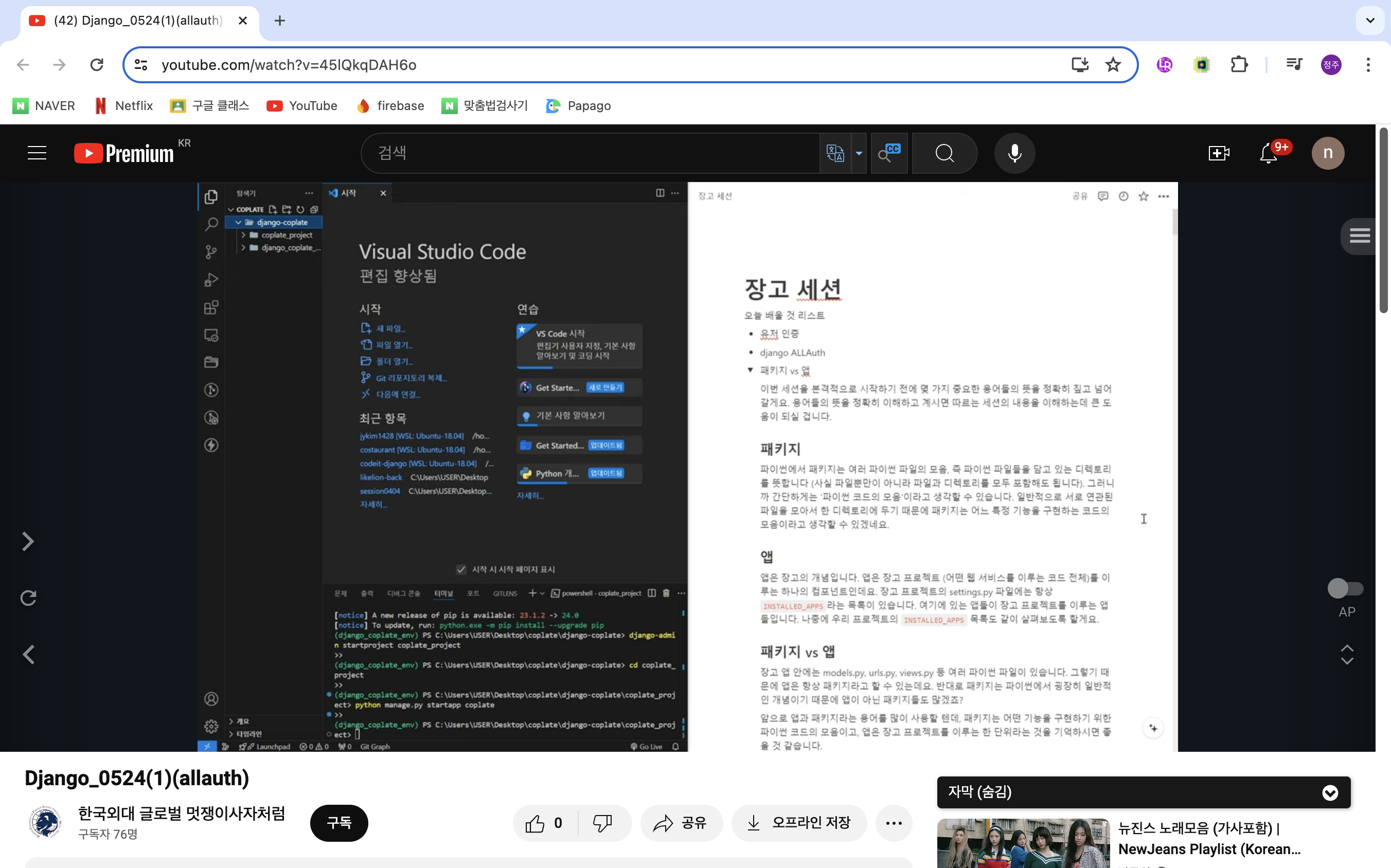This screenshot has width=1391, height=868.
Task: Open the Chrome extensions puzzle icon
Action: pos(1239,65)
